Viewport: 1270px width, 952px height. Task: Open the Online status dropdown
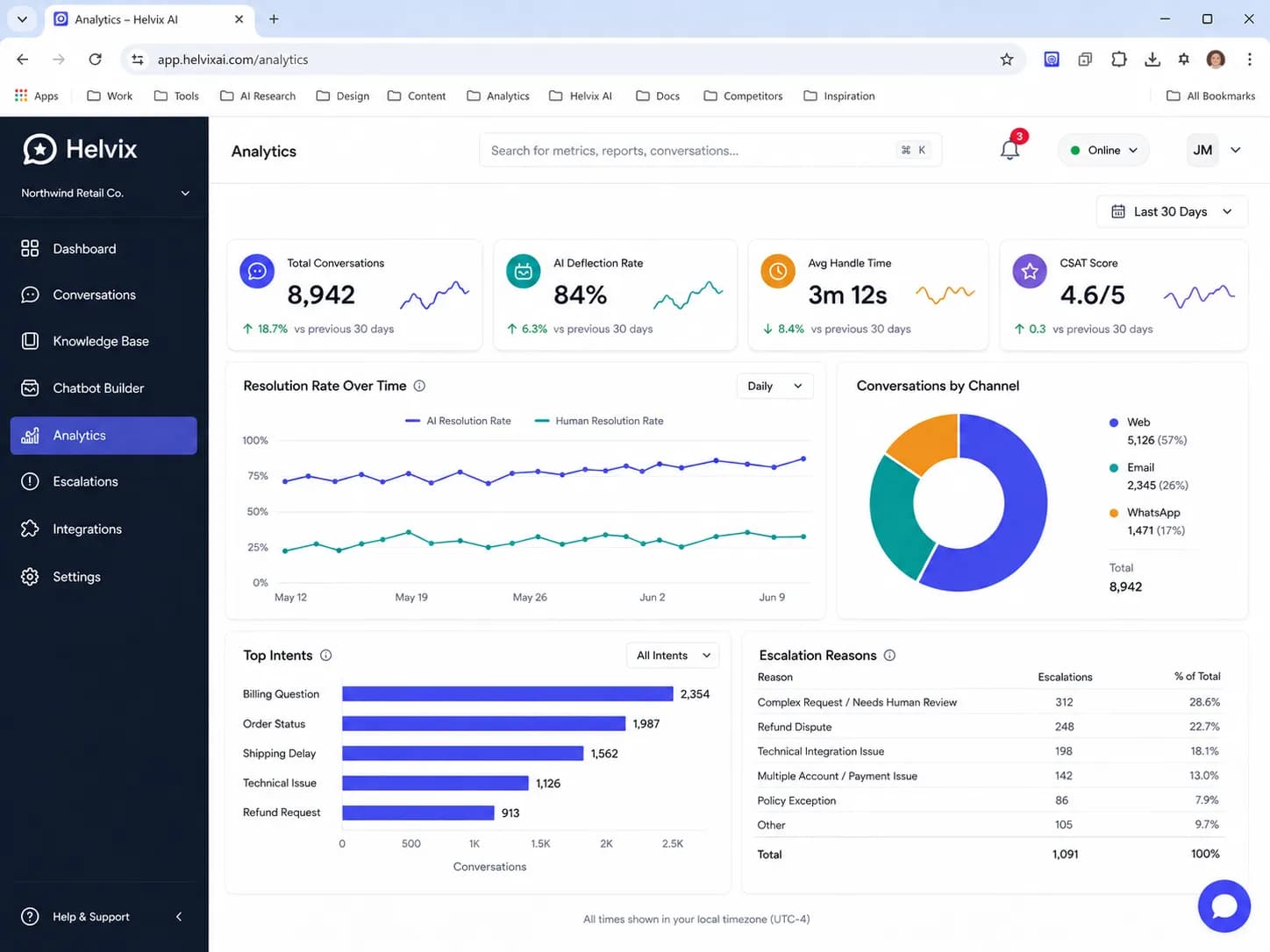tap(1103, 150)
